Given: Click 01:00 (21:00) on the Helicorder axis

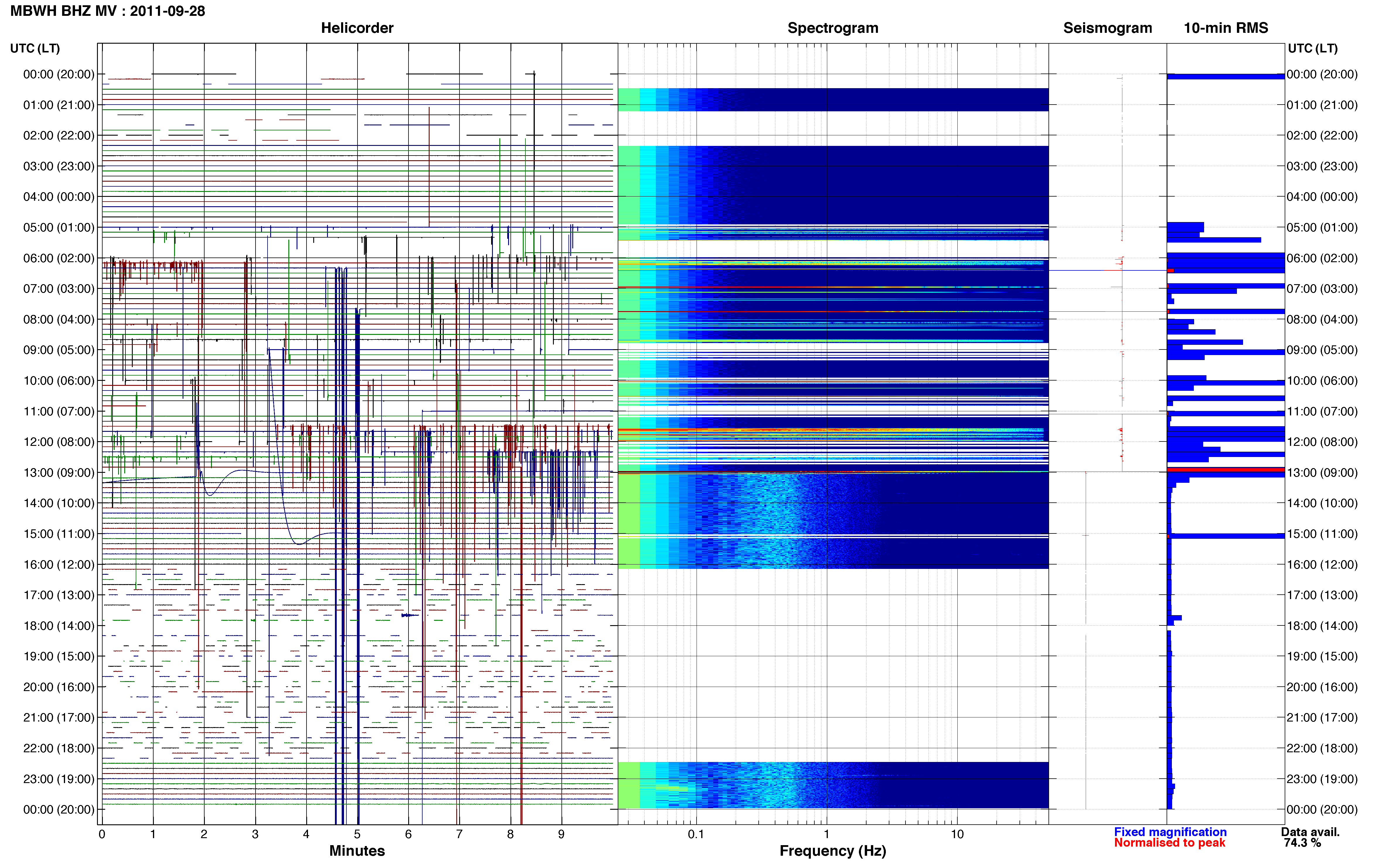Looking at the screenshot, I should pos(59,105).
